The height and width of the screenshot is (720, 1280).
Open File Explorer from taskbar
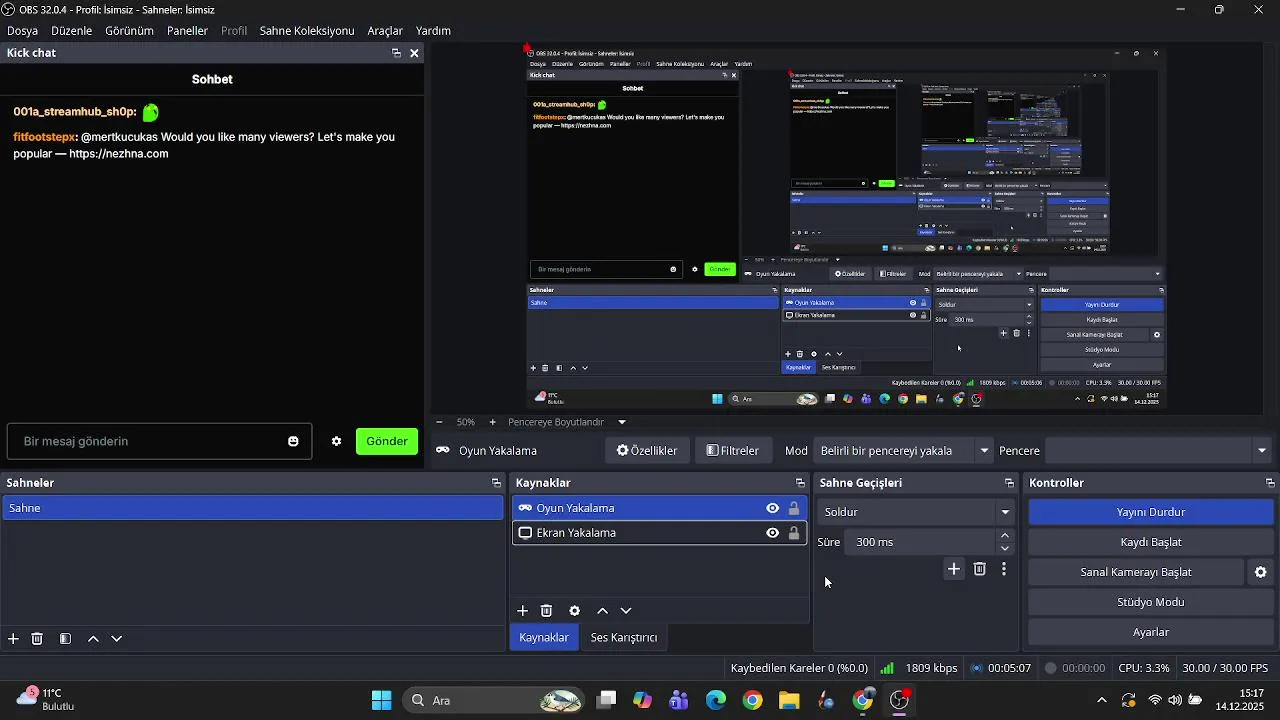coord(789,700)
